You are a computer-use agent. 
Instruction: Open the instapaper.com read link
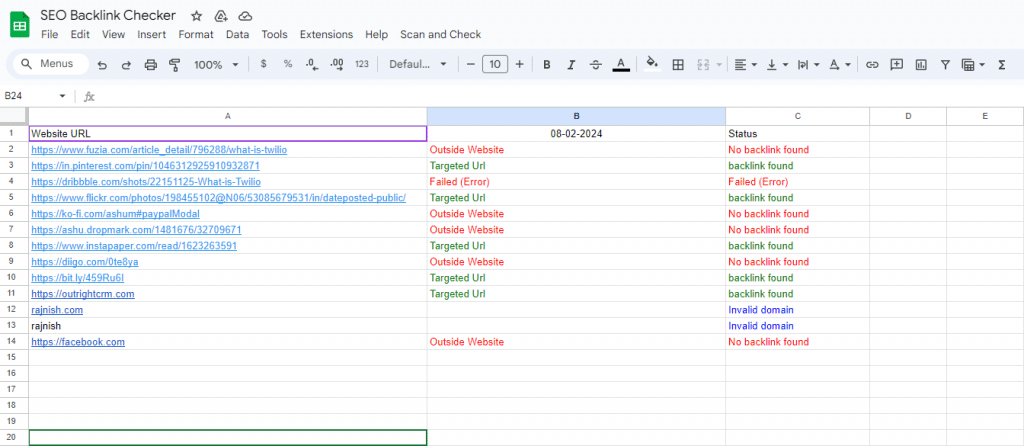pyautogui.click(x=134, y=246)
